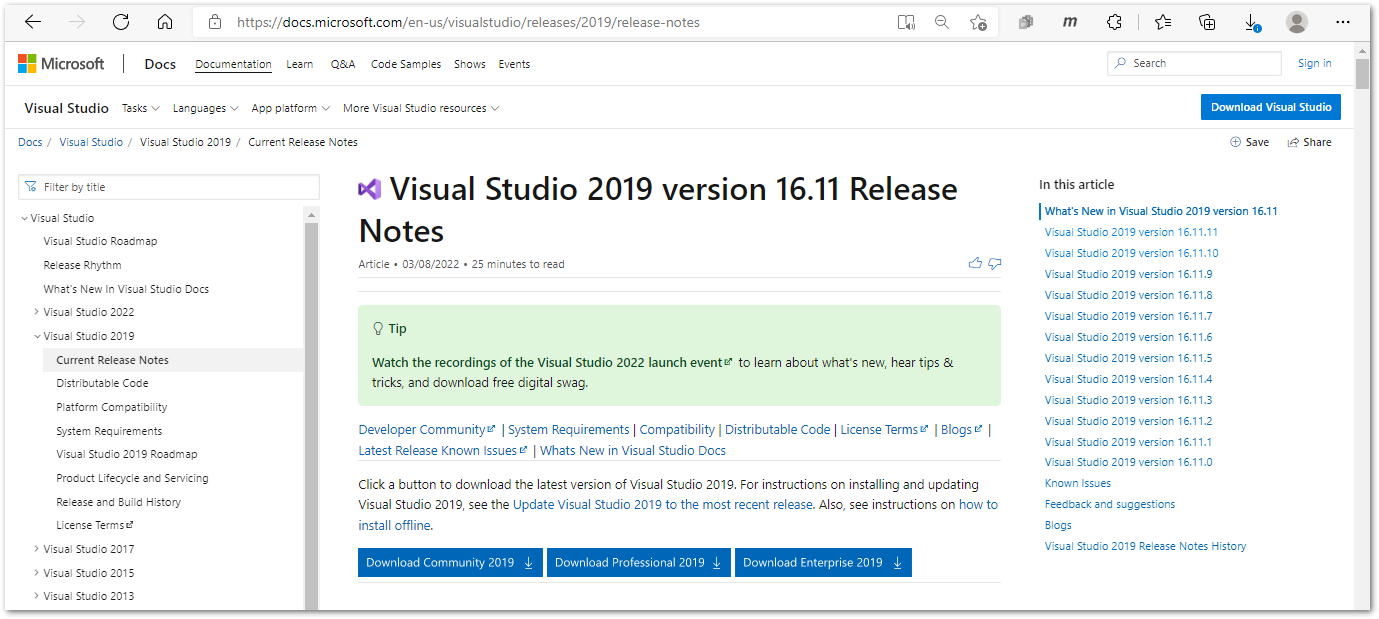Open License Terms in sidebar
The image size is (1379, 619).
click(95, 525)
